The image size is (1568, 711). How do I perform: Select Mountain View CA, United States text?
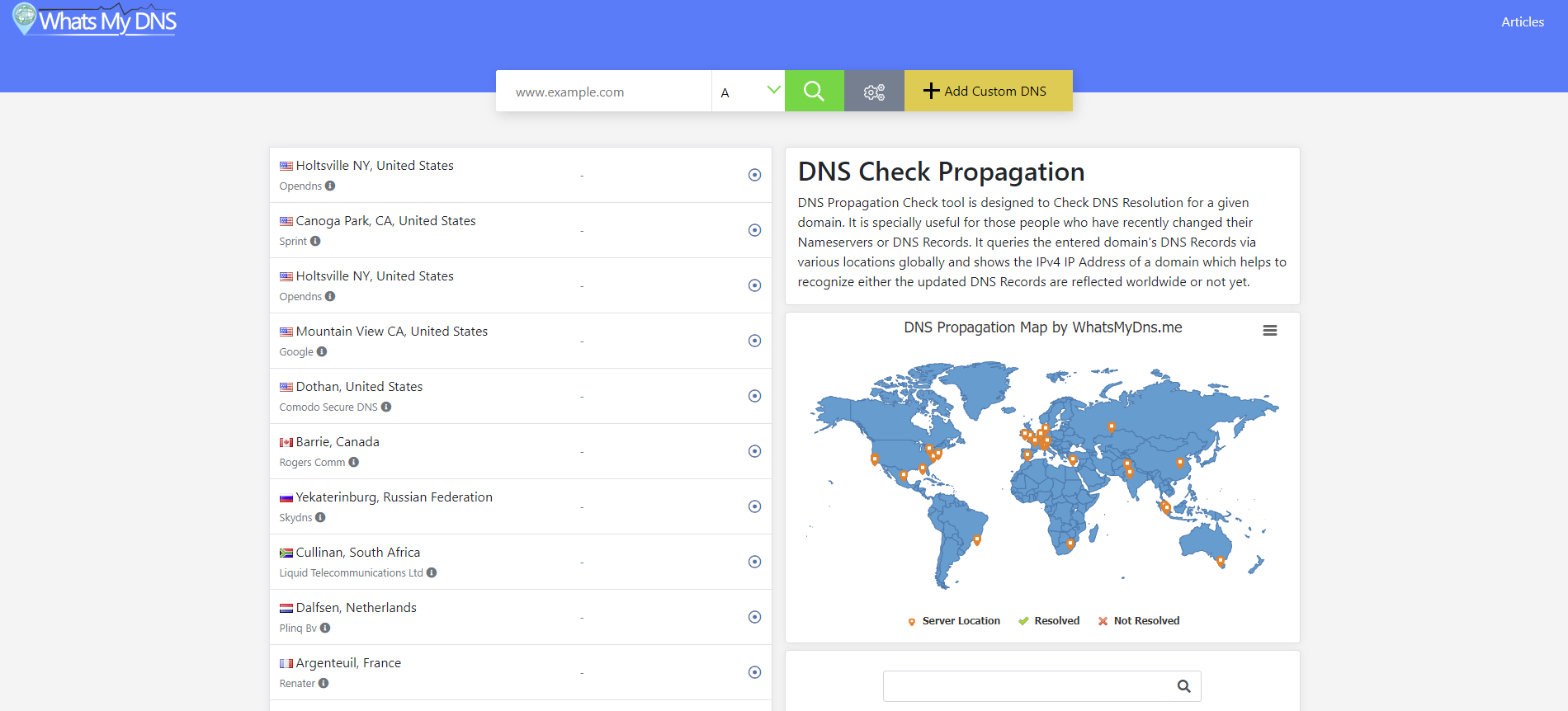(x=392, y=331)
